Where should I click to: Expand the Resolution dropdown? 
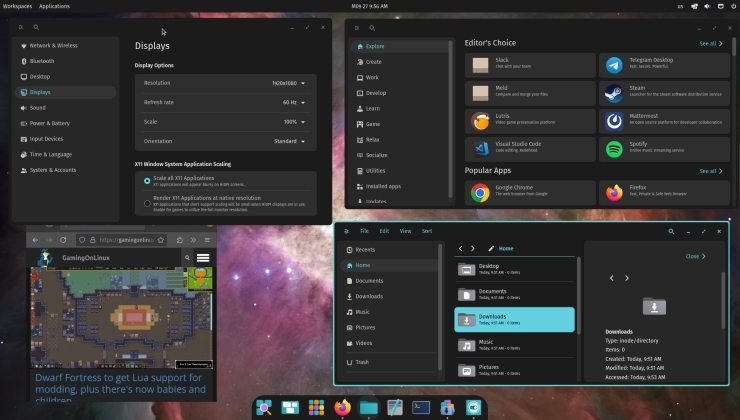click(x=288, y=83)
